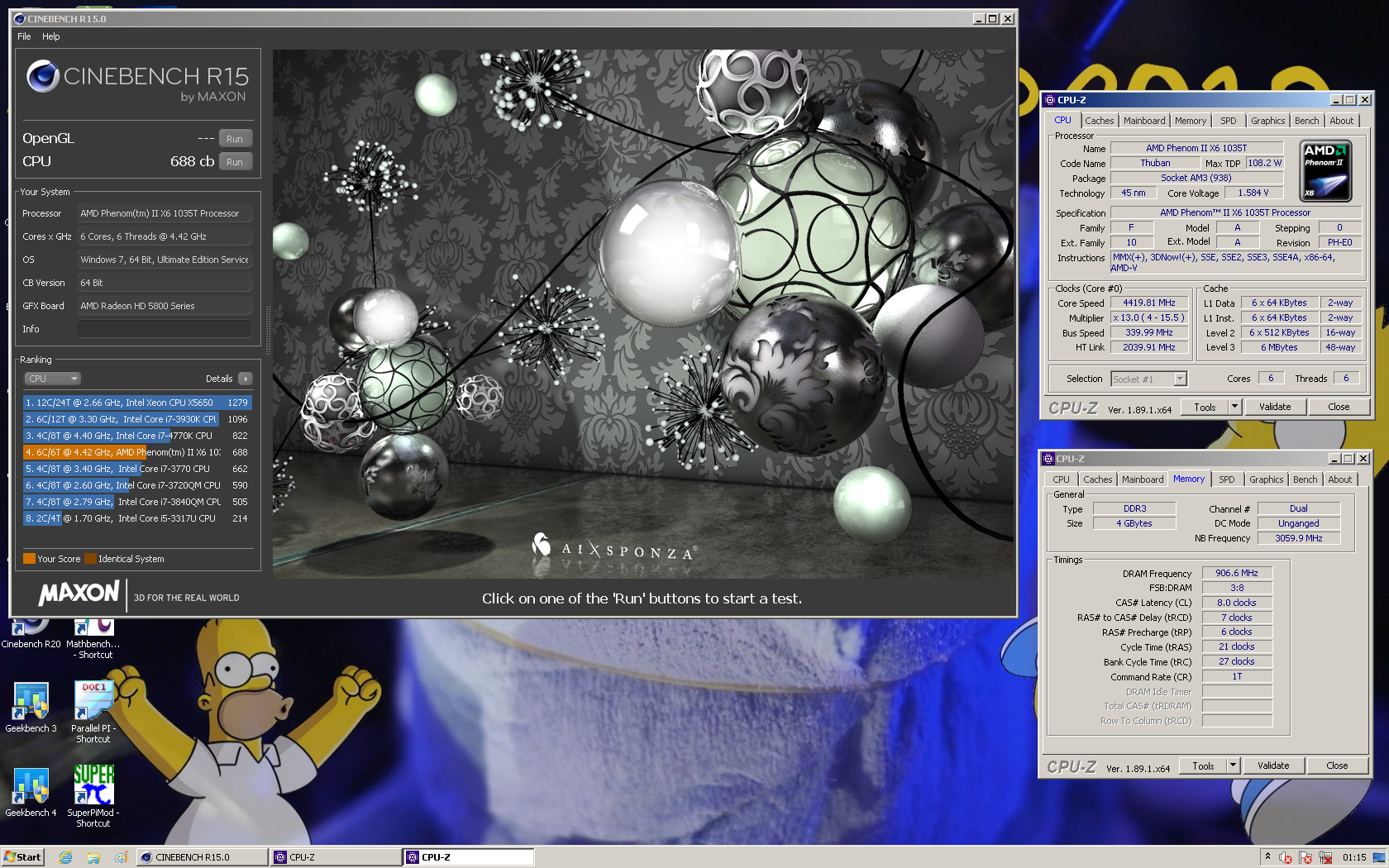Open Windows Explorer from quick launch
The width and height of the screenshot is (1389, 868).
click(x=93, y=857)
